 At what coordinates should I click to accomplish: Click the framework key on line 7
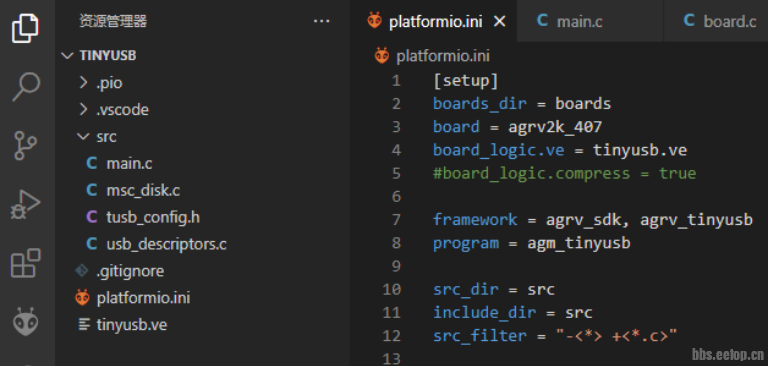(475, 219)
